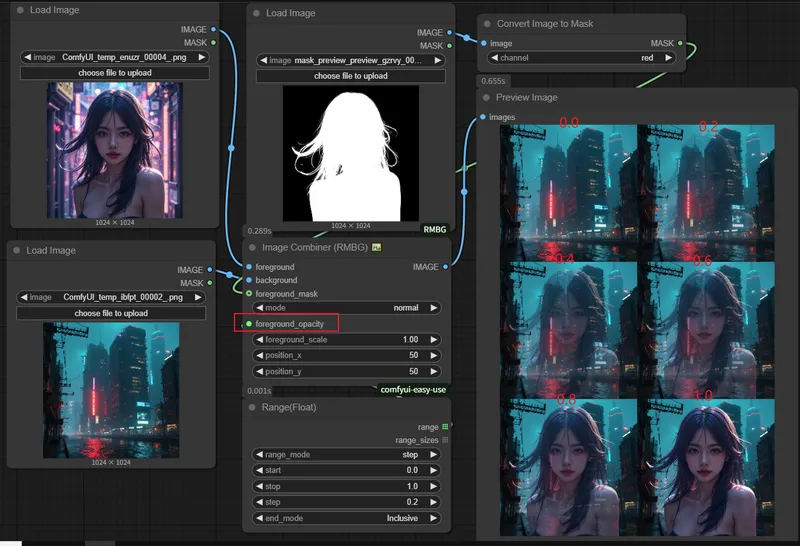Open the mode dropdown set to normal
The image size is (800, 546).
tap(346, 308)
